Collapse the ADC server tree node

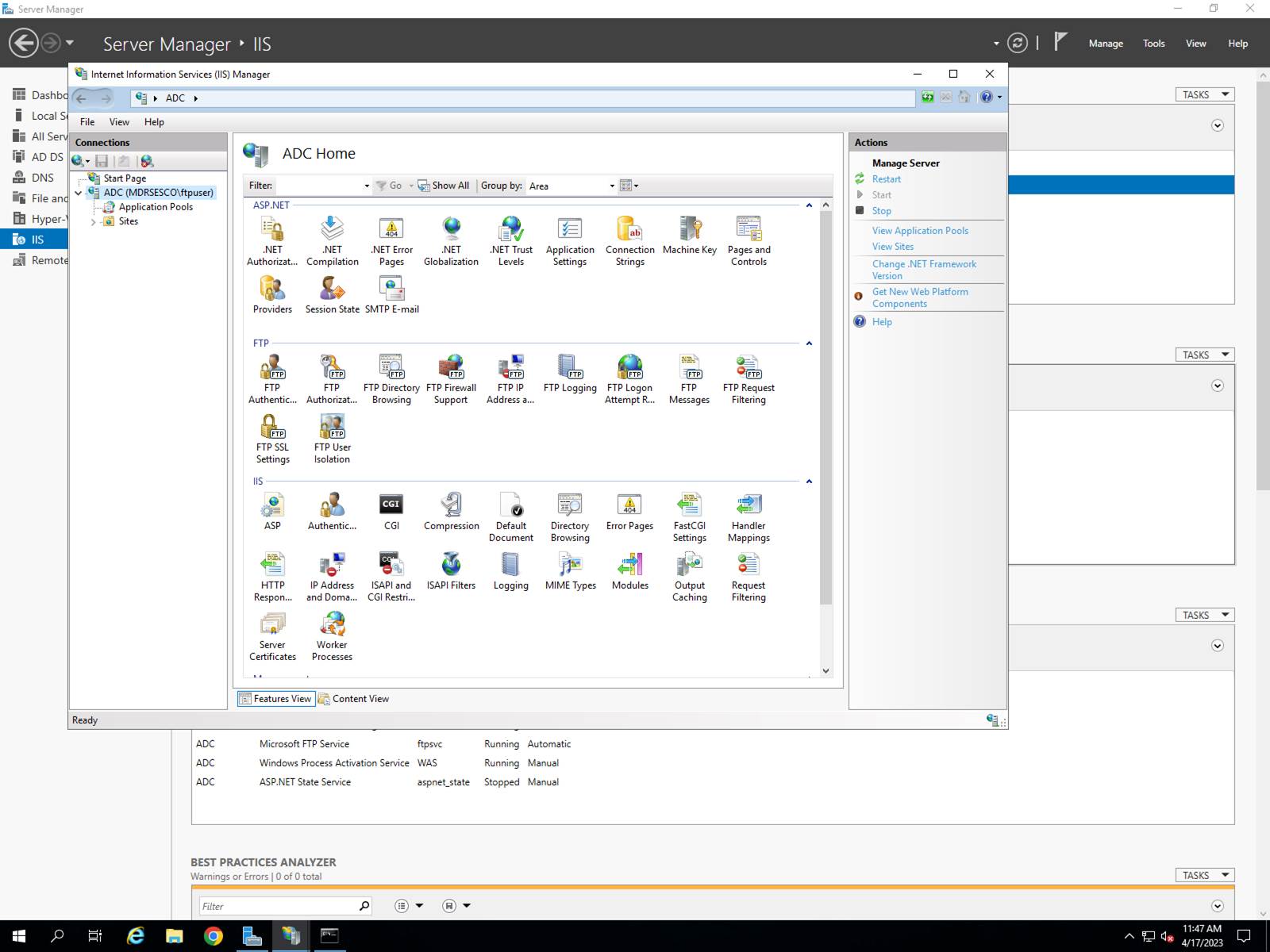click(79, 193)
